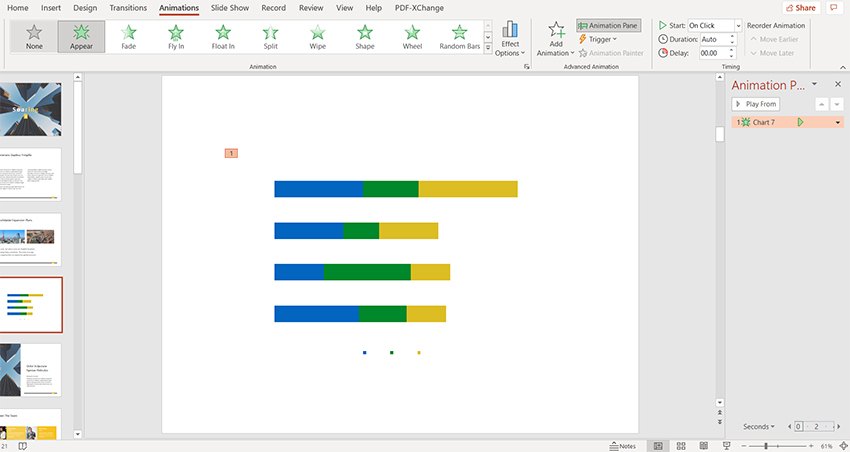Adjust the zoom slider
Image resolution: width=850 pixels, height=452 pixels.
pos(765,446)
